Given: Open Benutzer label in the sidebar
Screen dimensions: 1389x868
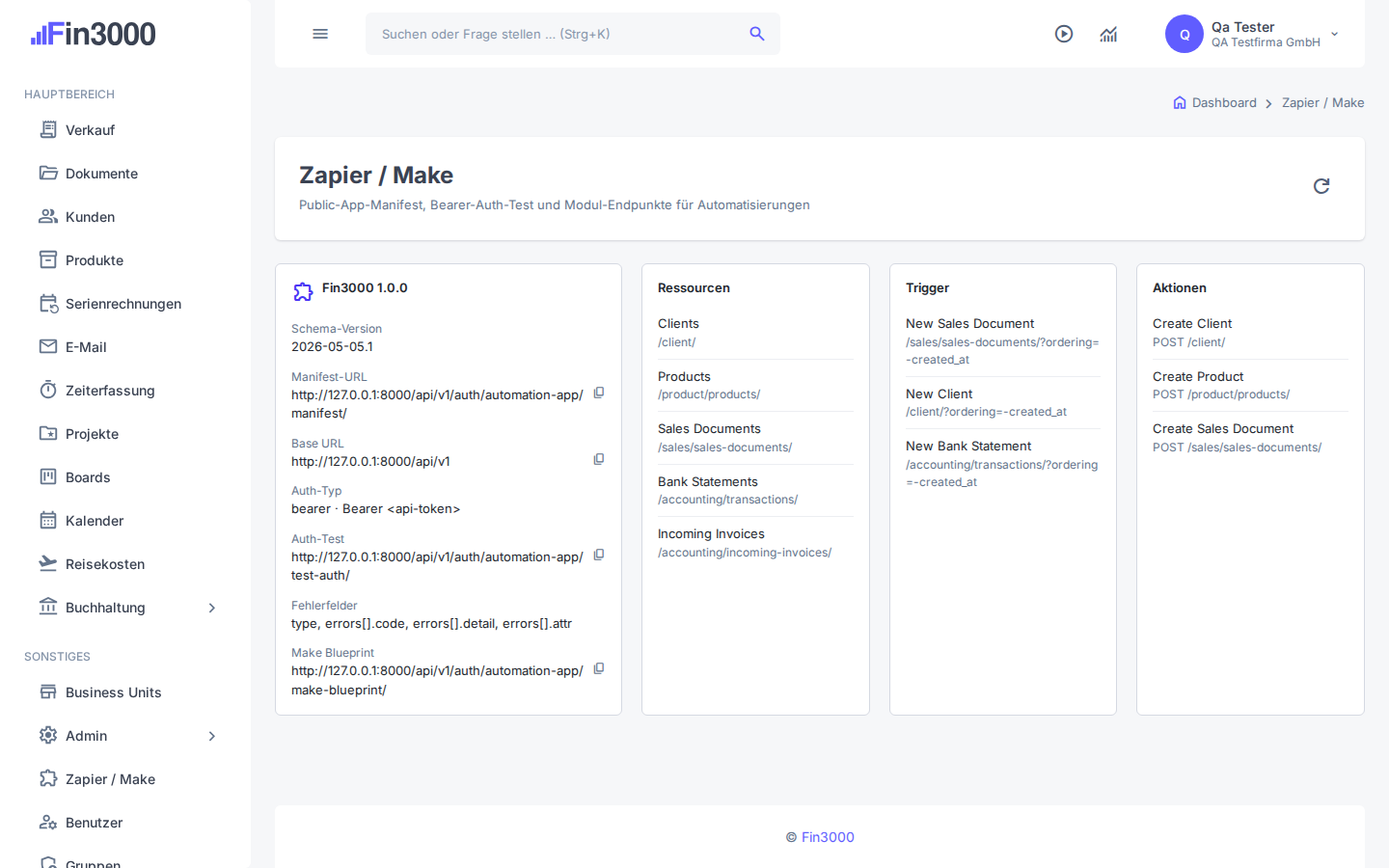Looking at the screenshot, I should click(x=95, y=823).
